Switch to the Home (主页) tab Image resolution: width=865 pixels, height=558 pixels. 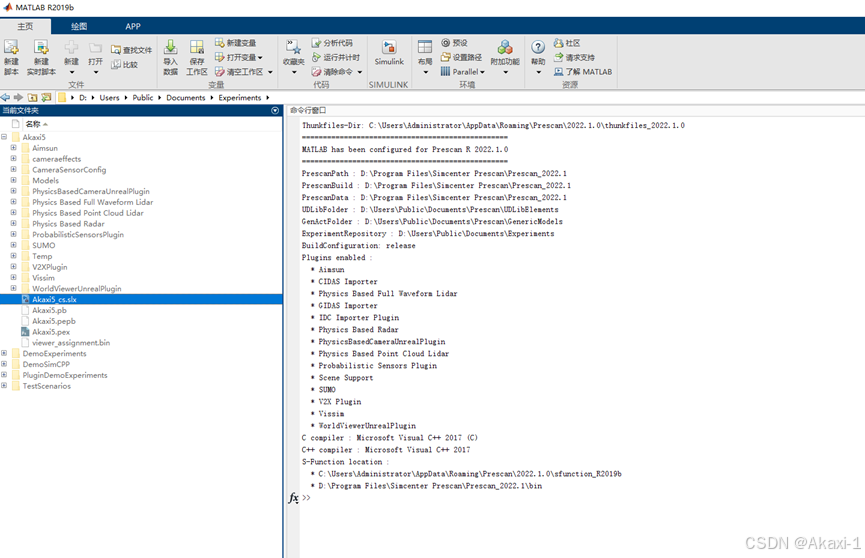pyautogui.click(x=25, y=26)
